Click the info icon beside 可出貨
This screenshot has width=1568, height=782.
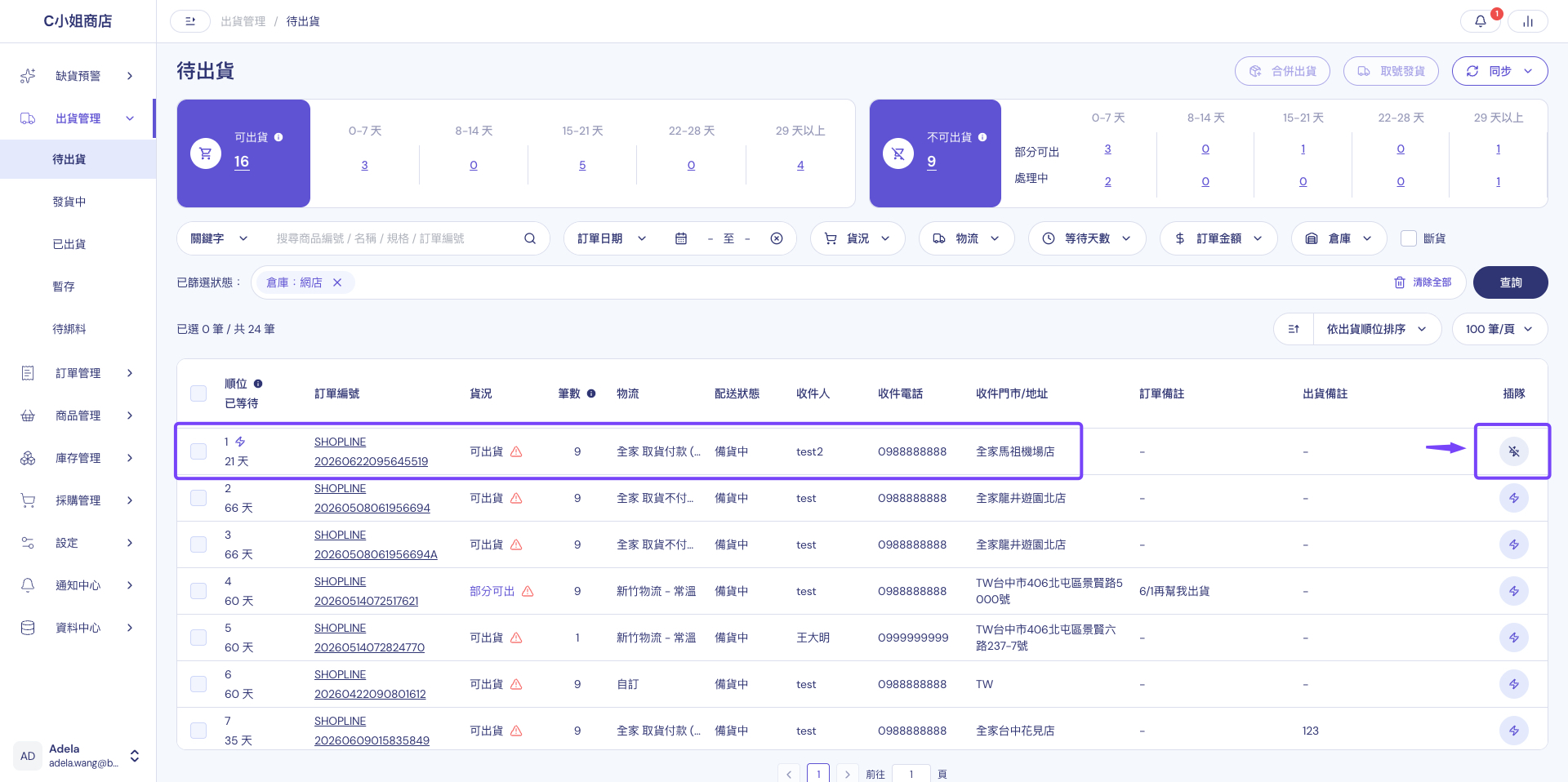click(278, 137)
